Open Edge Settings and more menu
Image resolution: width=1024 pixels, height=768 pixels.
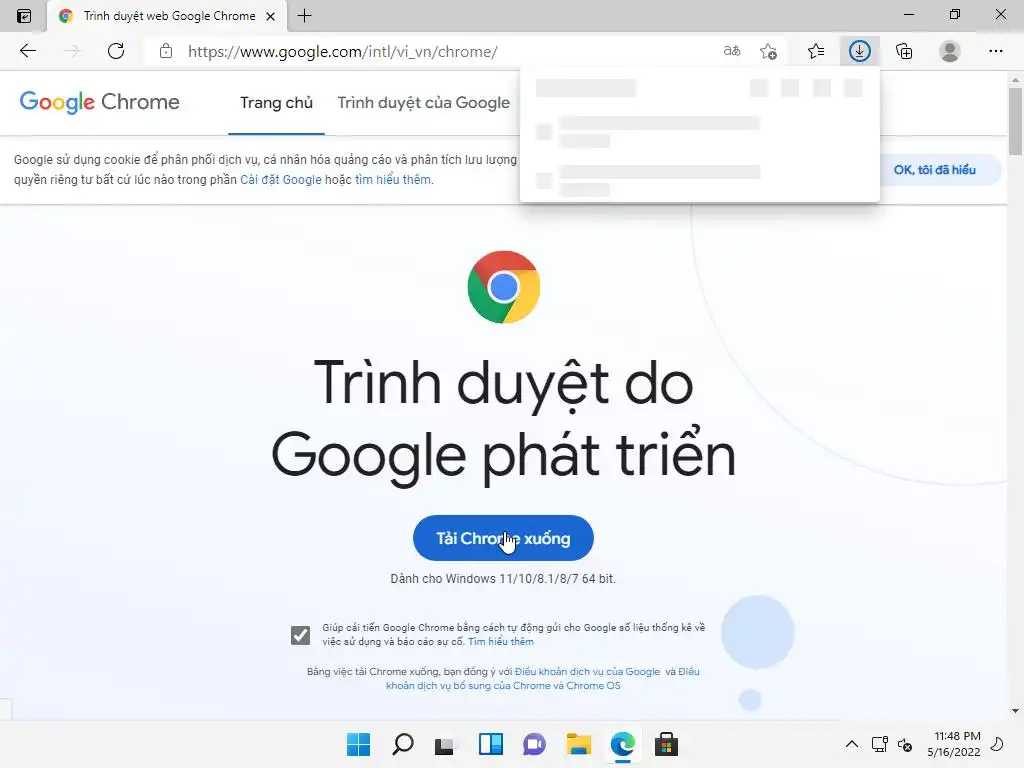pos(995,51)
